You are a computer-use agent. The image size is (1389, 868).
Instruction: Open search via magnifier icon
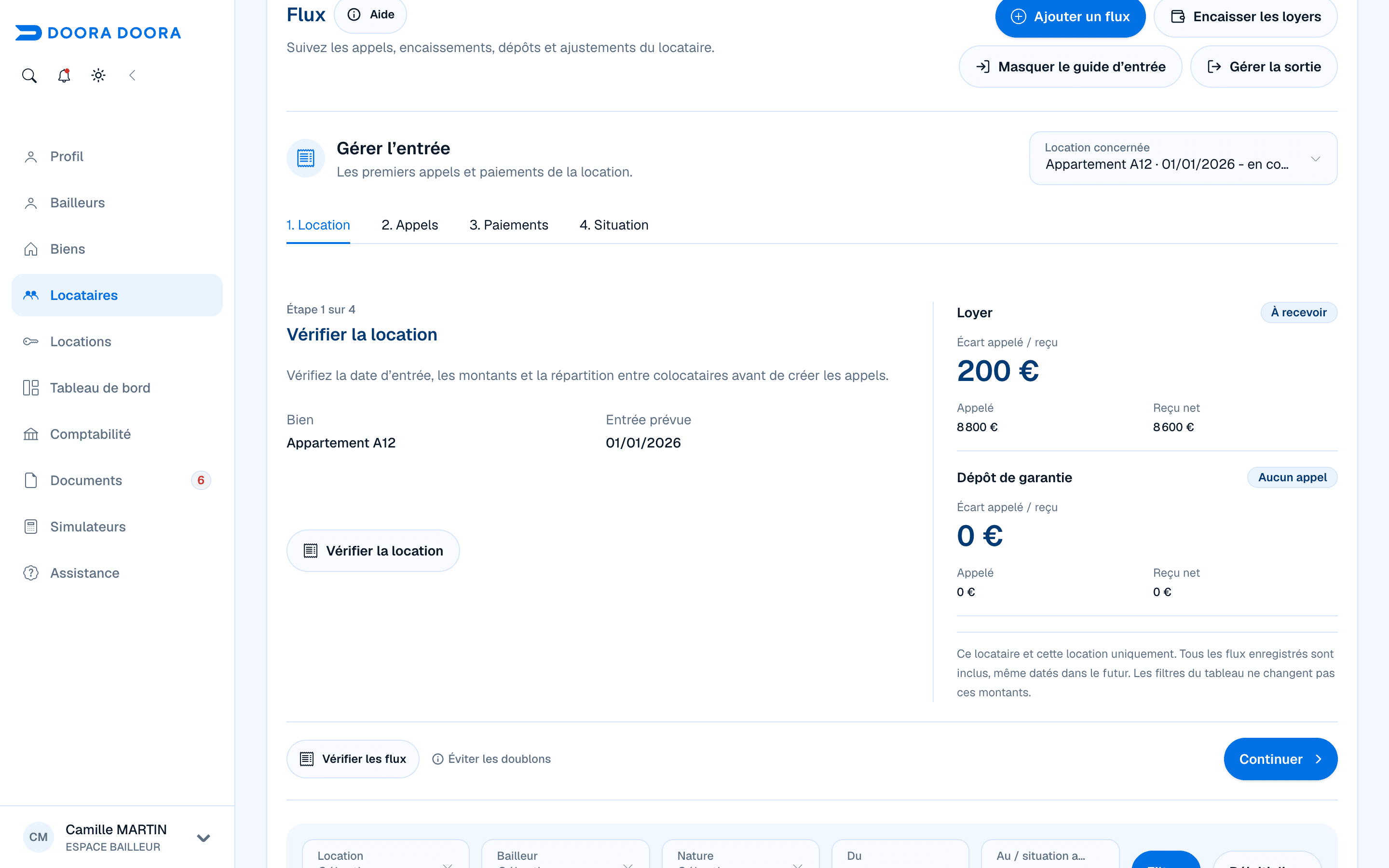click(x=29, y=75)
